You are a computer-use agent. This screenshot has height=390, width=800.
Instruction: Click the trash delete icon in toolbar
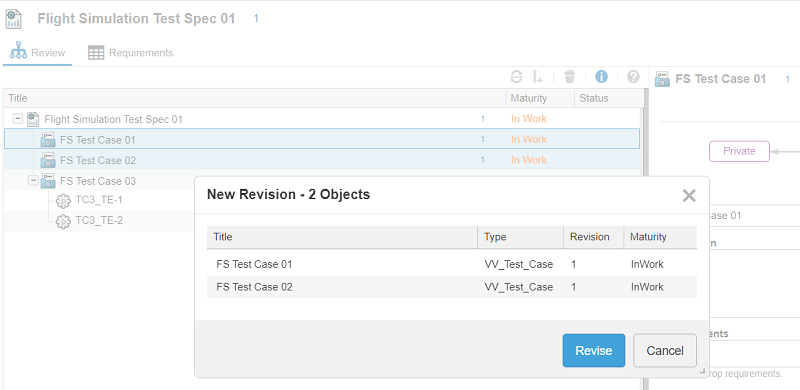point(570,77)
